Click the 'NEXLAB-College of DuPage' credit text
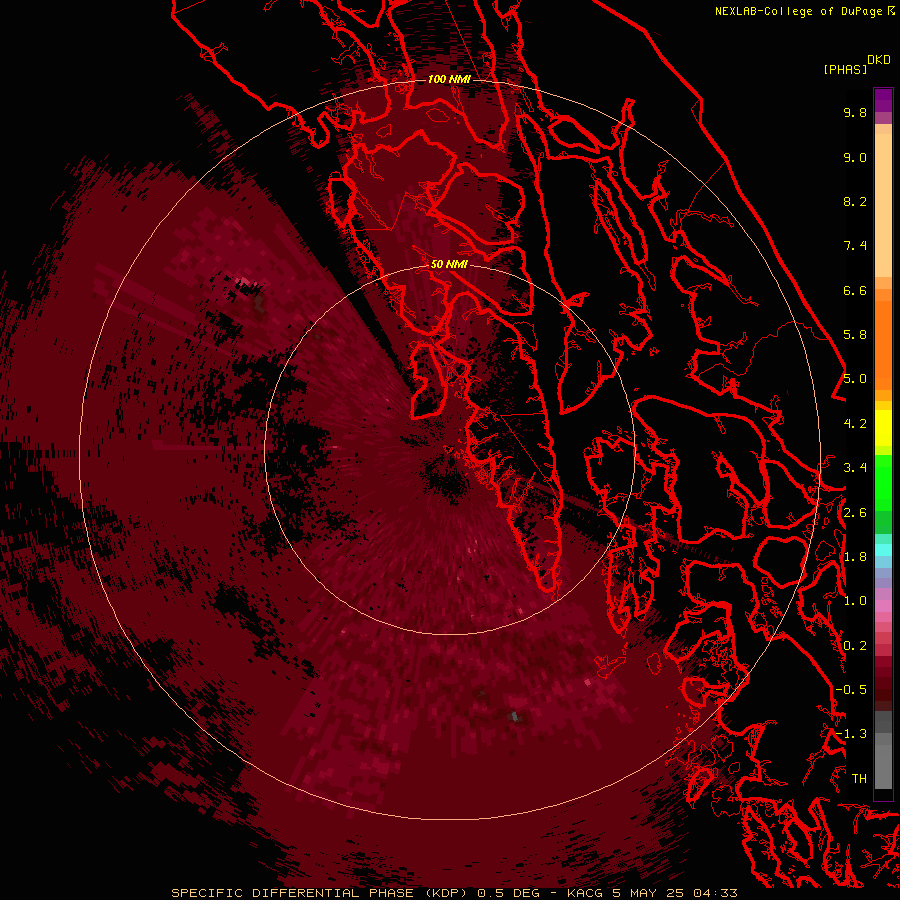 tap(800, 11)
